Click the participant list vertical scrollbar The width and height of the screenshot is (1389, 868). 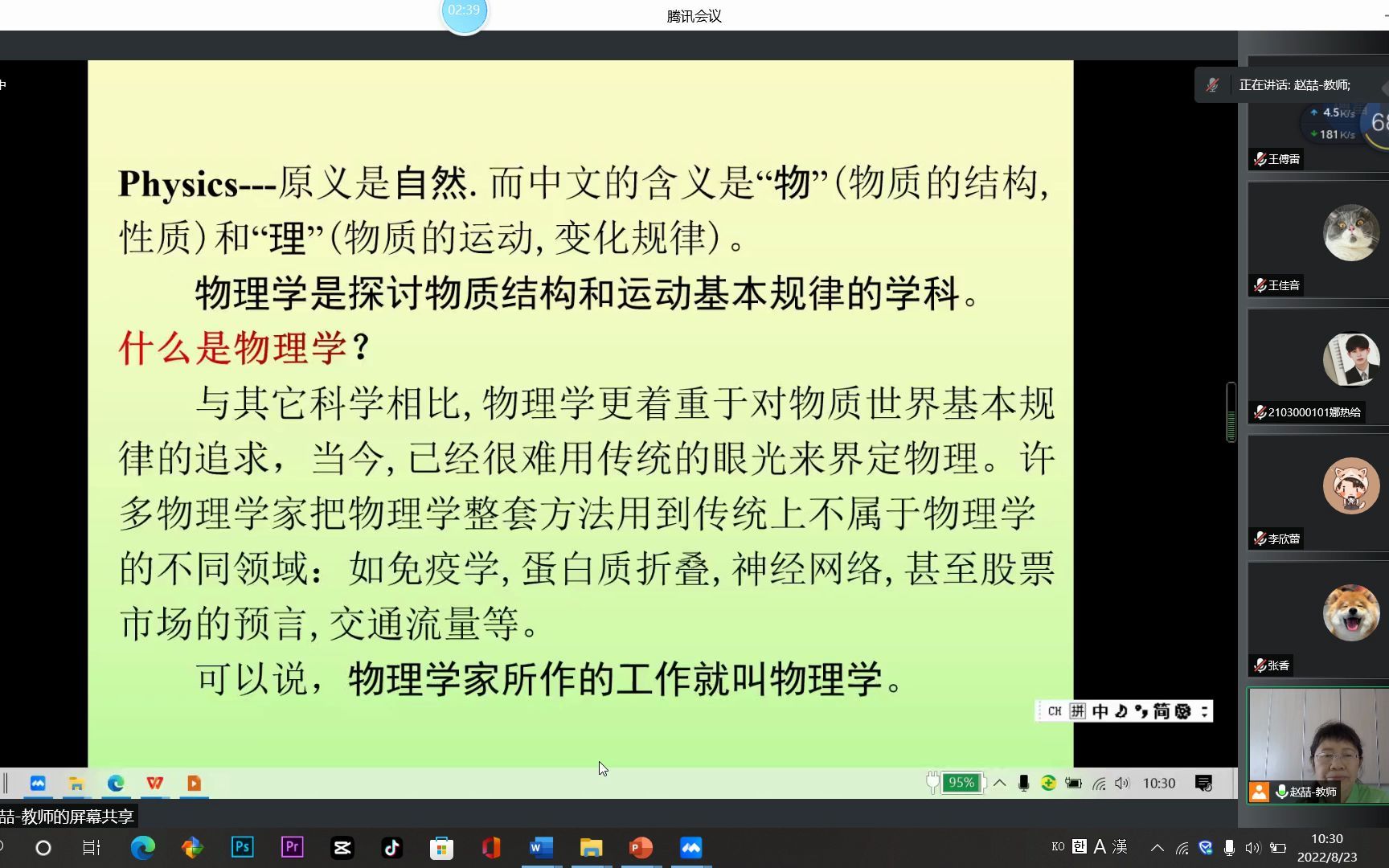point(1231,411)
